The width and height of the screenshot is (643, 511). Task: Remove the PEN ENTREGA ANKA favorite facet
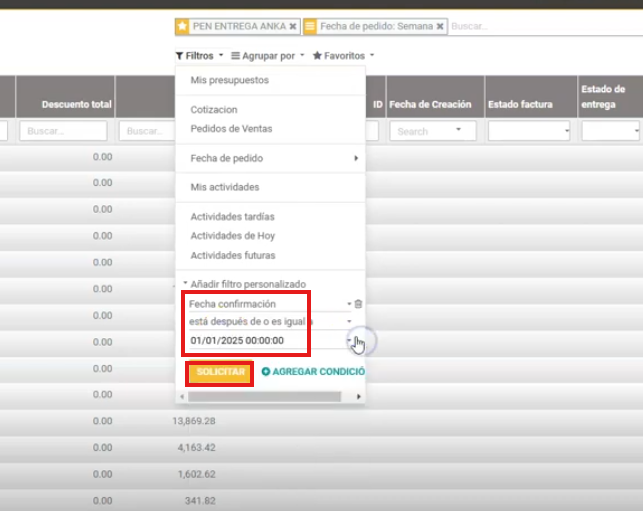[x=293, y=26]
